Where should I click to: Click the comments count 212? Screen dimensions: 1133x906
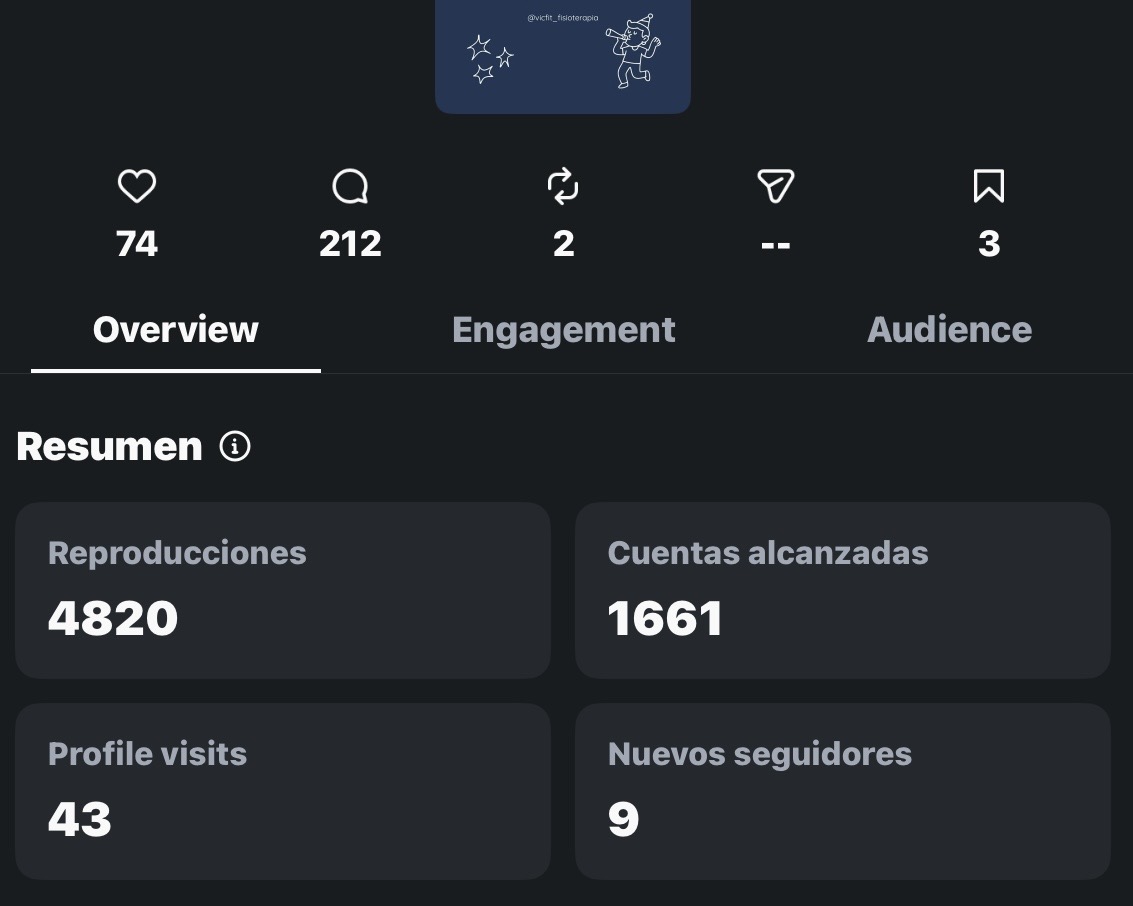pyautogui.click(x=350, y=243)
